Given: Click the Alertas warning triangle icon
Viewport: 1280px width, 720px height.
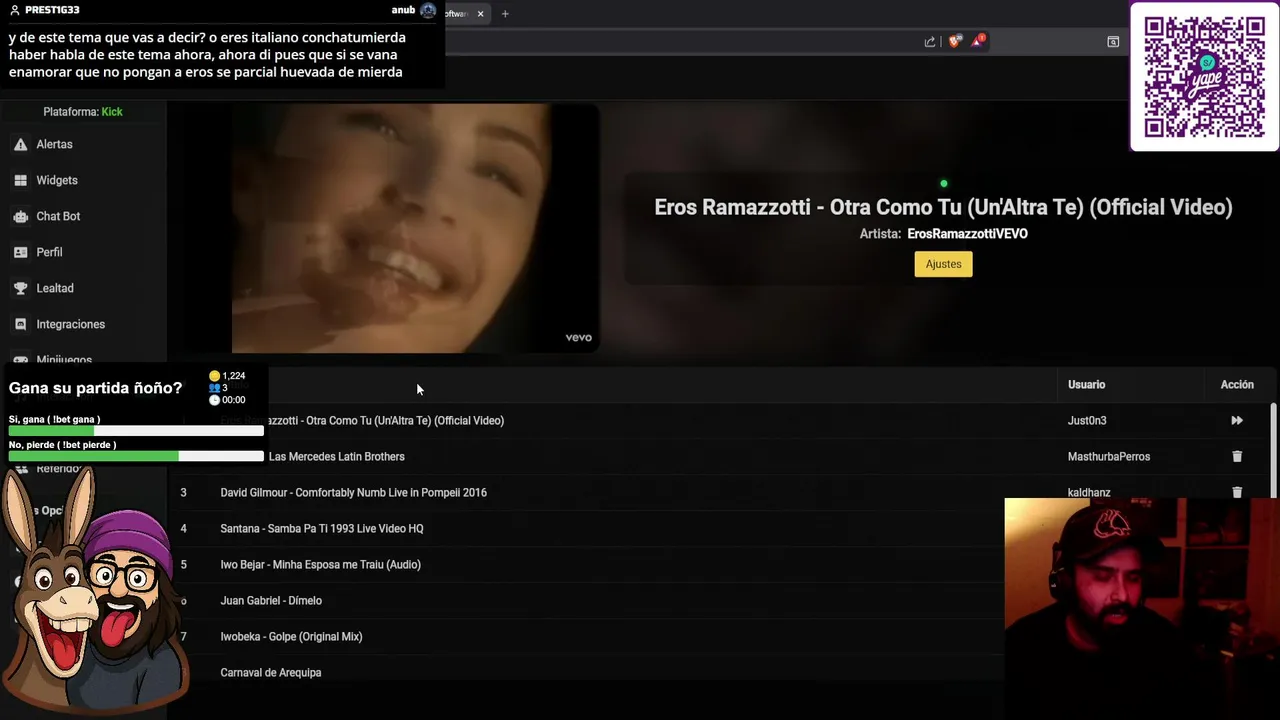Looking at the screenshot, I should pyautogui.click(x=20, y=144).
